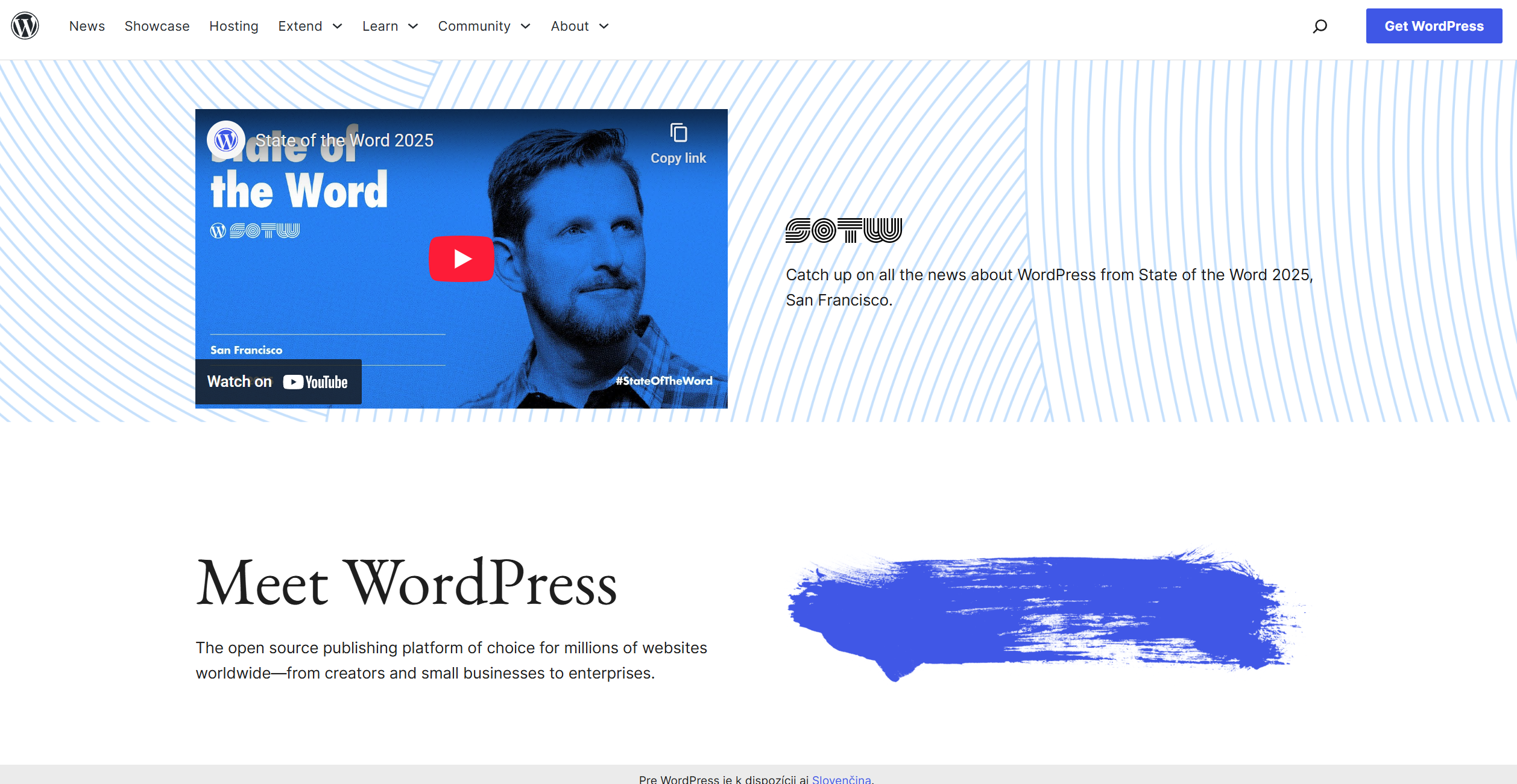
Task: Play the State of the Word 2025 video
Action: tap(461, 258)
